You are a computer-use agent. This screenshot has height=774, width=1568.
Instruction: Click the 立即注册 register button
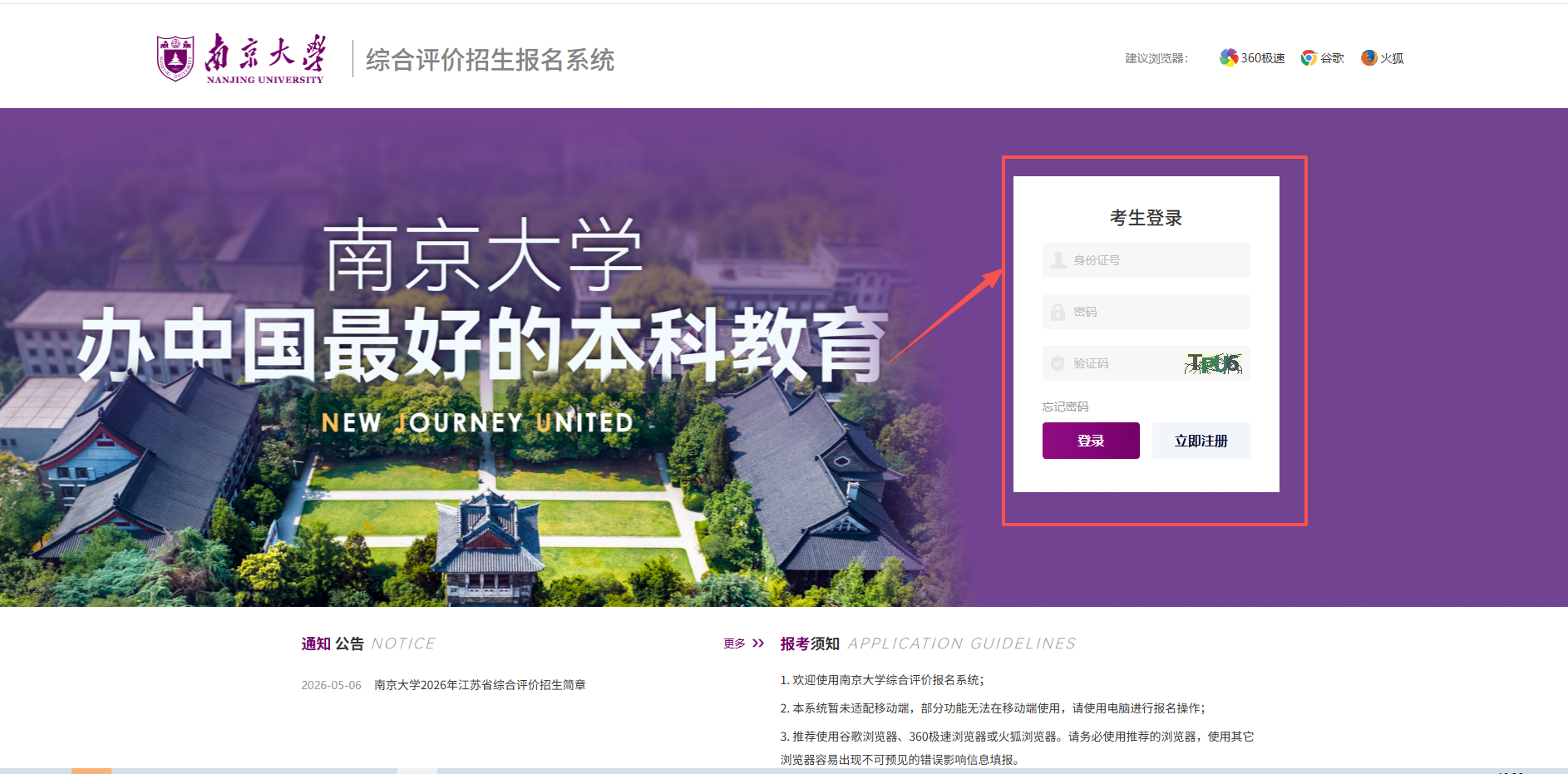coord(1201,441)
